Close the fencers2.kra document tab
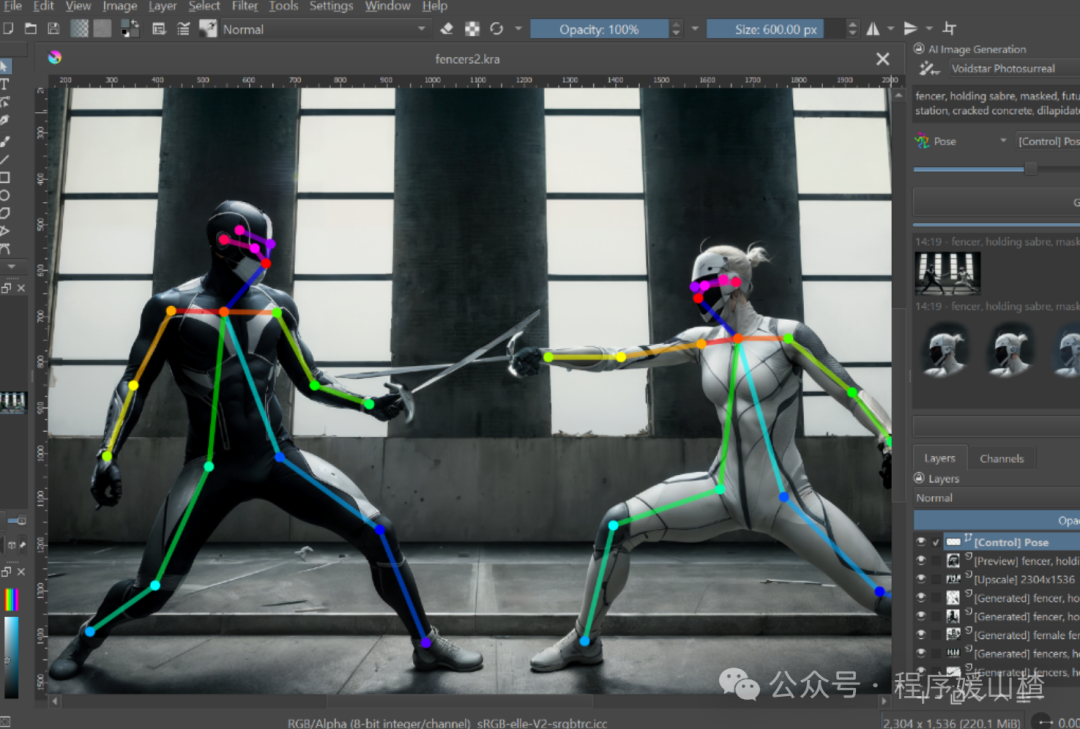This screenshot has width=1080, height=729. [x=882, y=59]
